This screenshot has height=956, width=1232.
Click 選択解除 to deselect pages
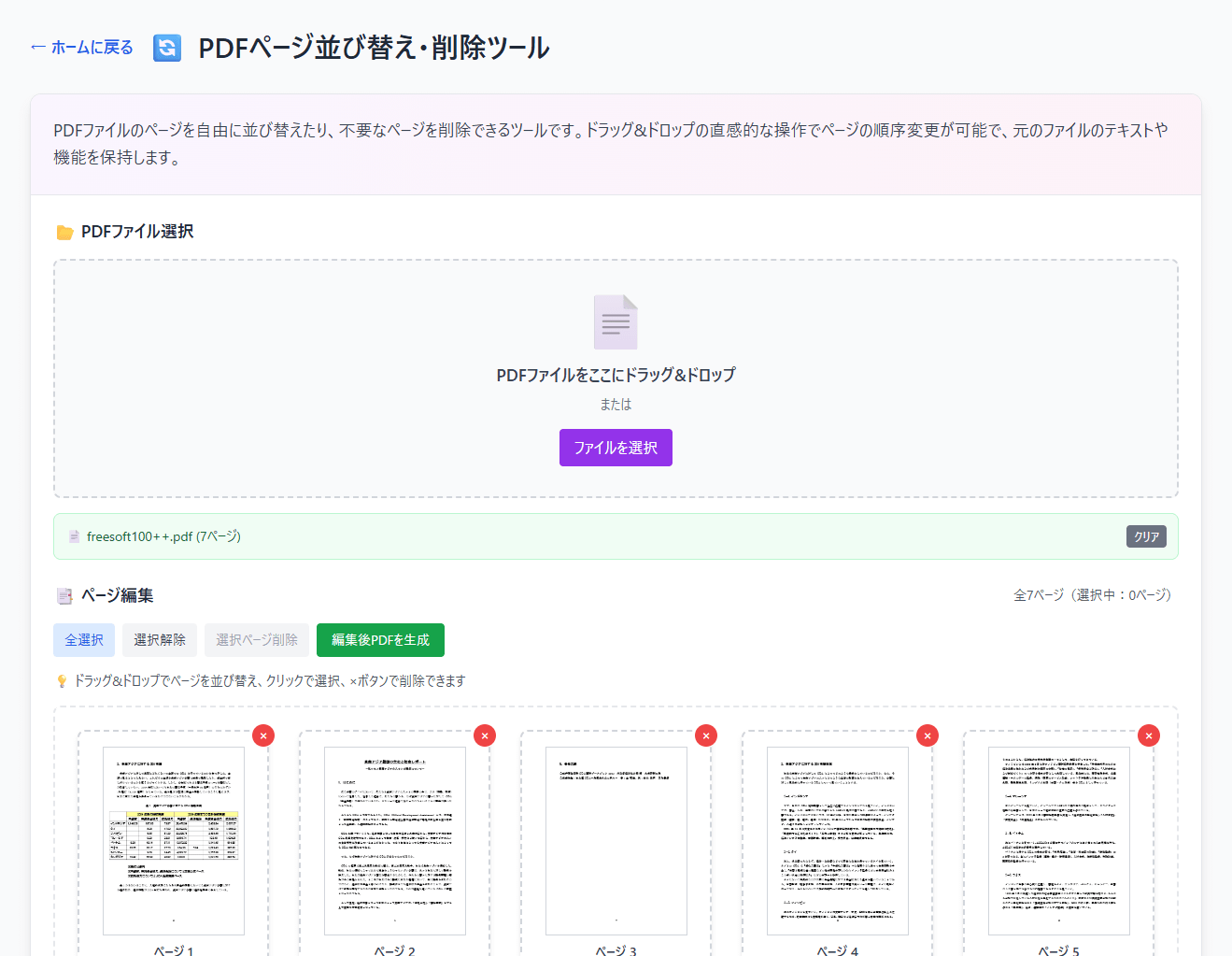tap(160, 640)
